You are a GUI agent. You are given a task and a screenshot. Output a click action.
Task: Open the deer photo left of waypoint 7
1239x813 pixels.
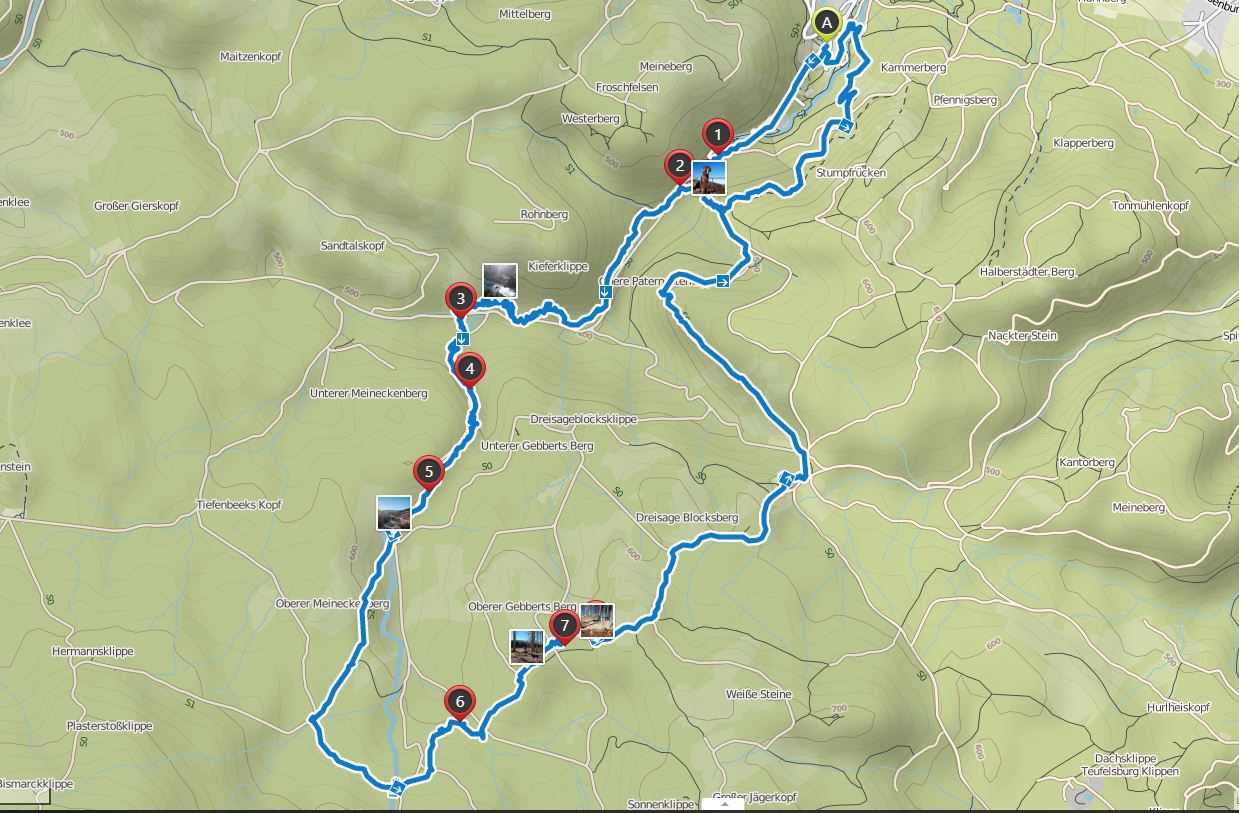click(x=527, y=646)
